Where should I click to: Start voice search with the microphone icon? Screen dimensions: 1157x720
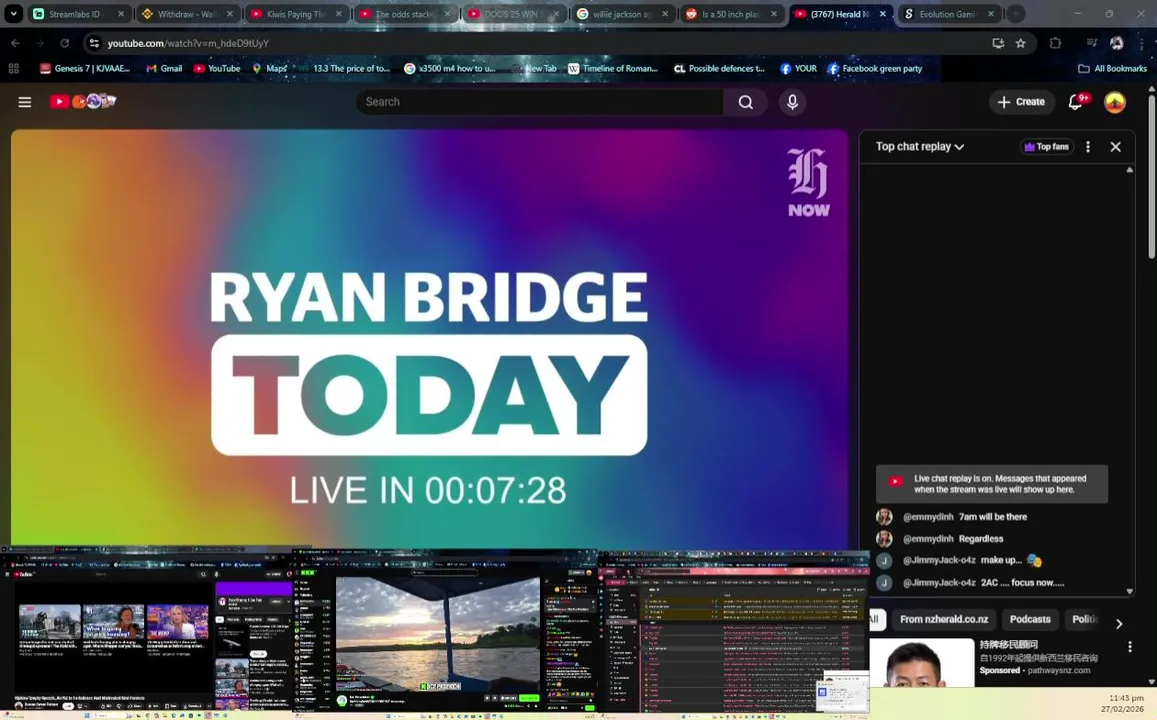coord(792,102)
